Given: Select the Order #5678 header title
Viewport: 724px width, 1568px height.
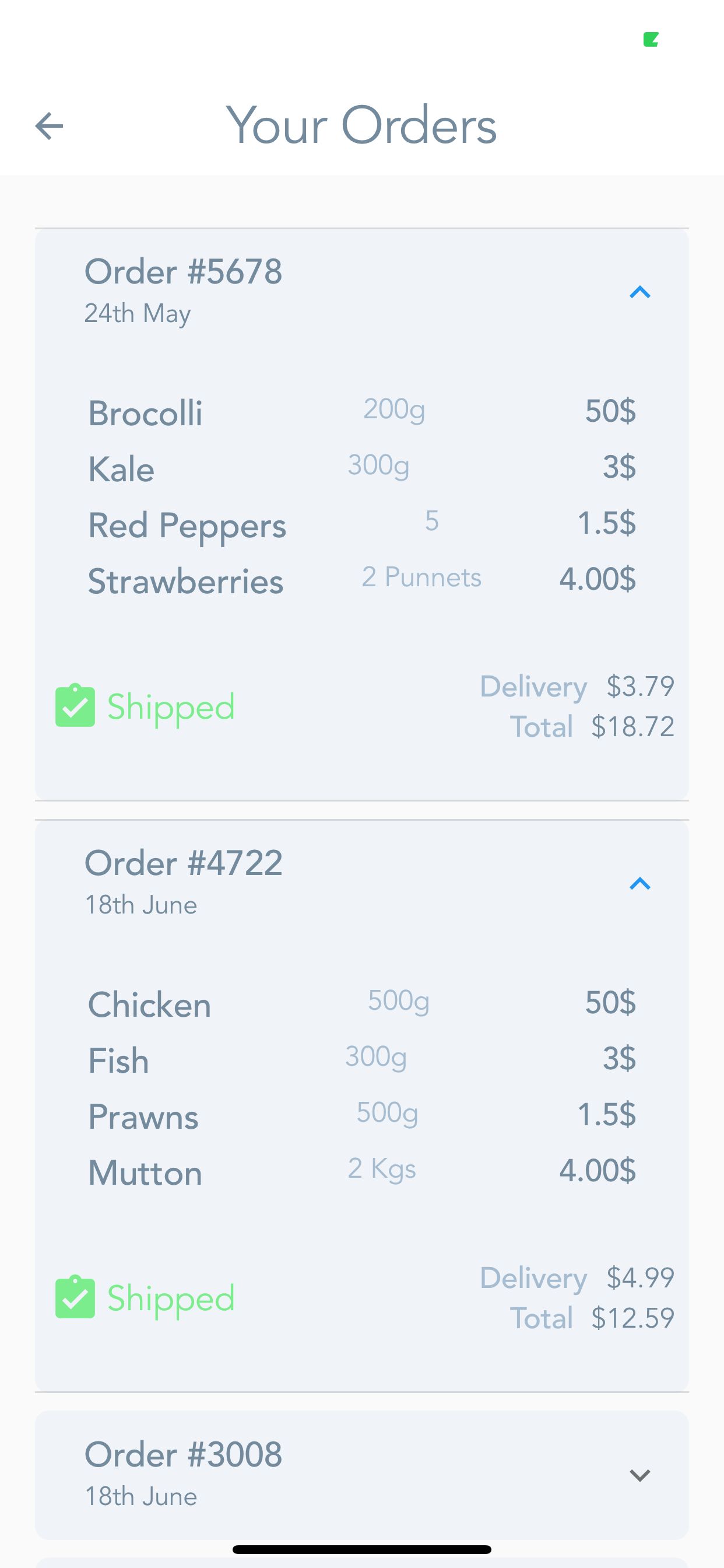Looking at the screenshot, I should coord(183,271).
